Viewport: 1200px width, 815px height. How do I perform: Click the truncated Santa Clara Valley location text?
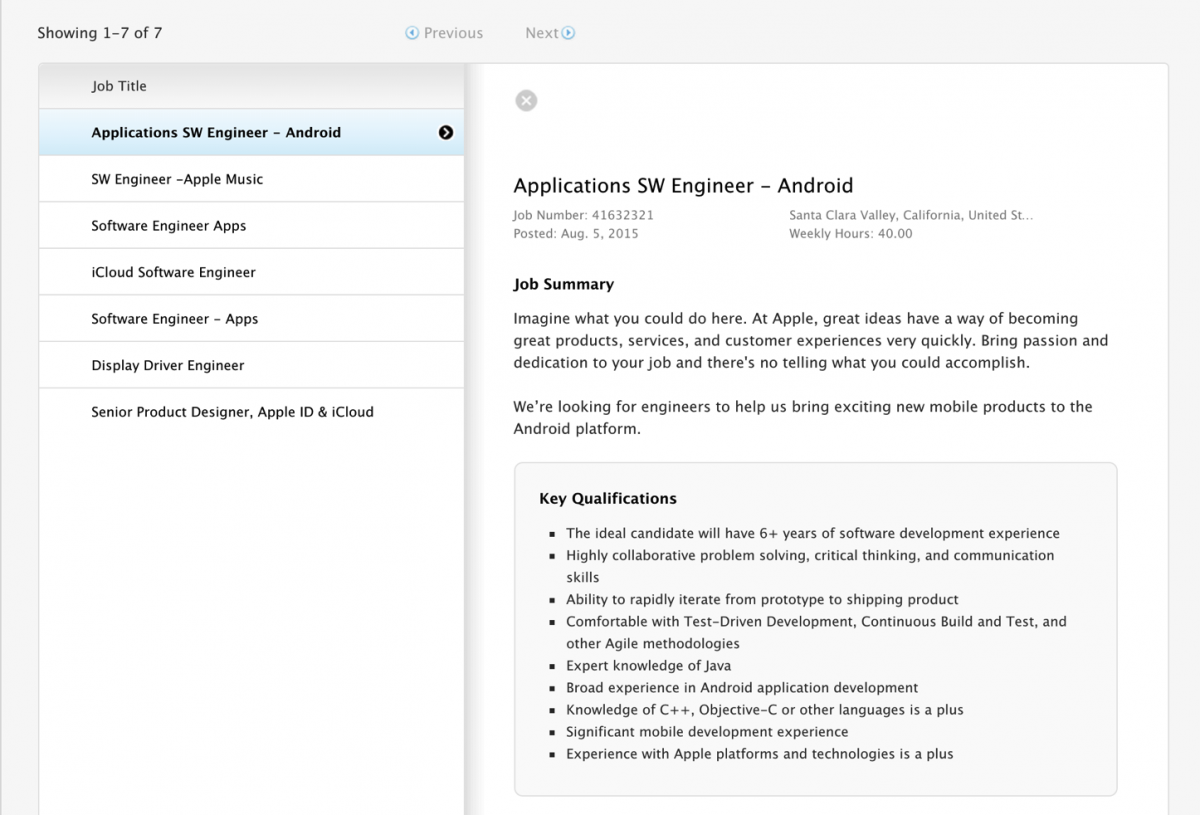pos(910,214)
